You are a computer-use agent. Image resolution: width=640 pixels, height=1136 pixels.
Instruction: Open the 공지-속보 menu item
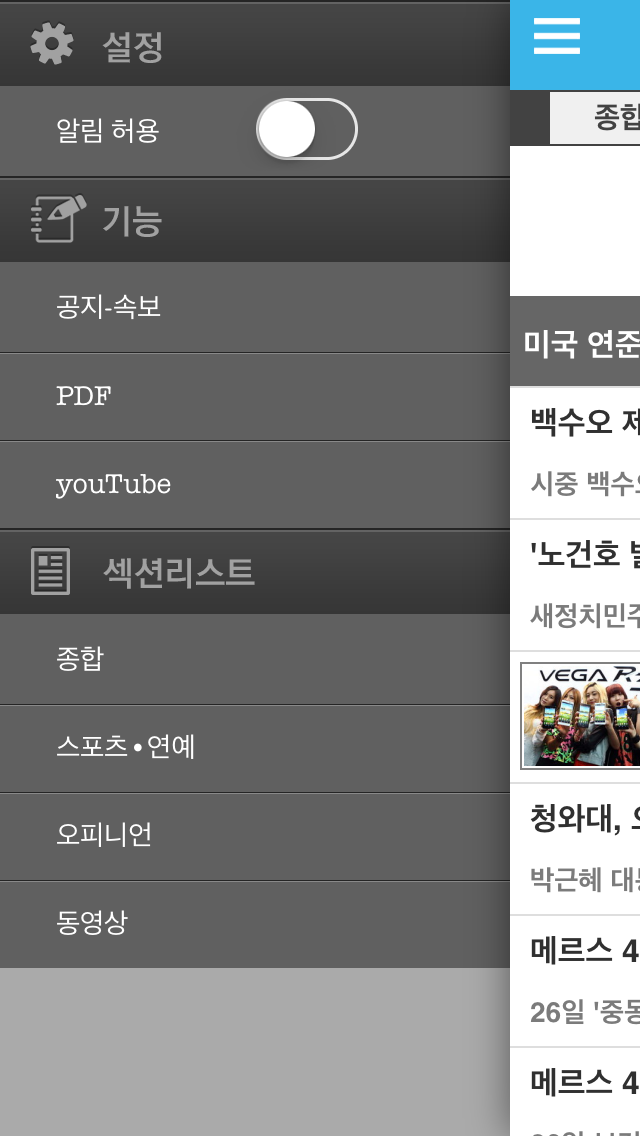[x=255, y=307]
